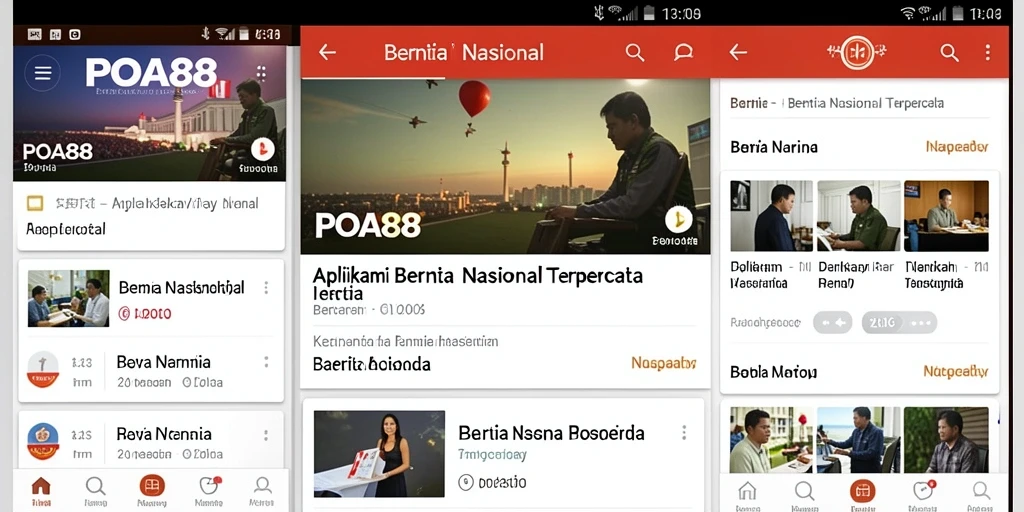Image resolution: width=1024 pixels, height=512 pixels.
Task: Click the Nutpeaby link next to Bobla Maton
Action: tap(955, 372)
